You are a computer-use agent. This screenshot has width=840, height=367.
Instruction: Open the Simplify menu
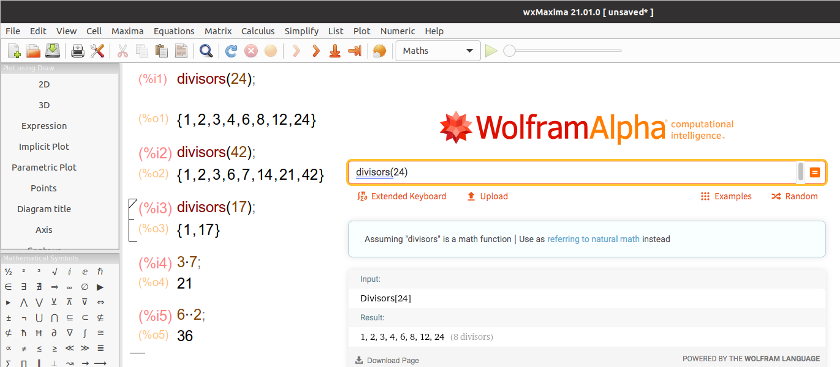(302, 31)
